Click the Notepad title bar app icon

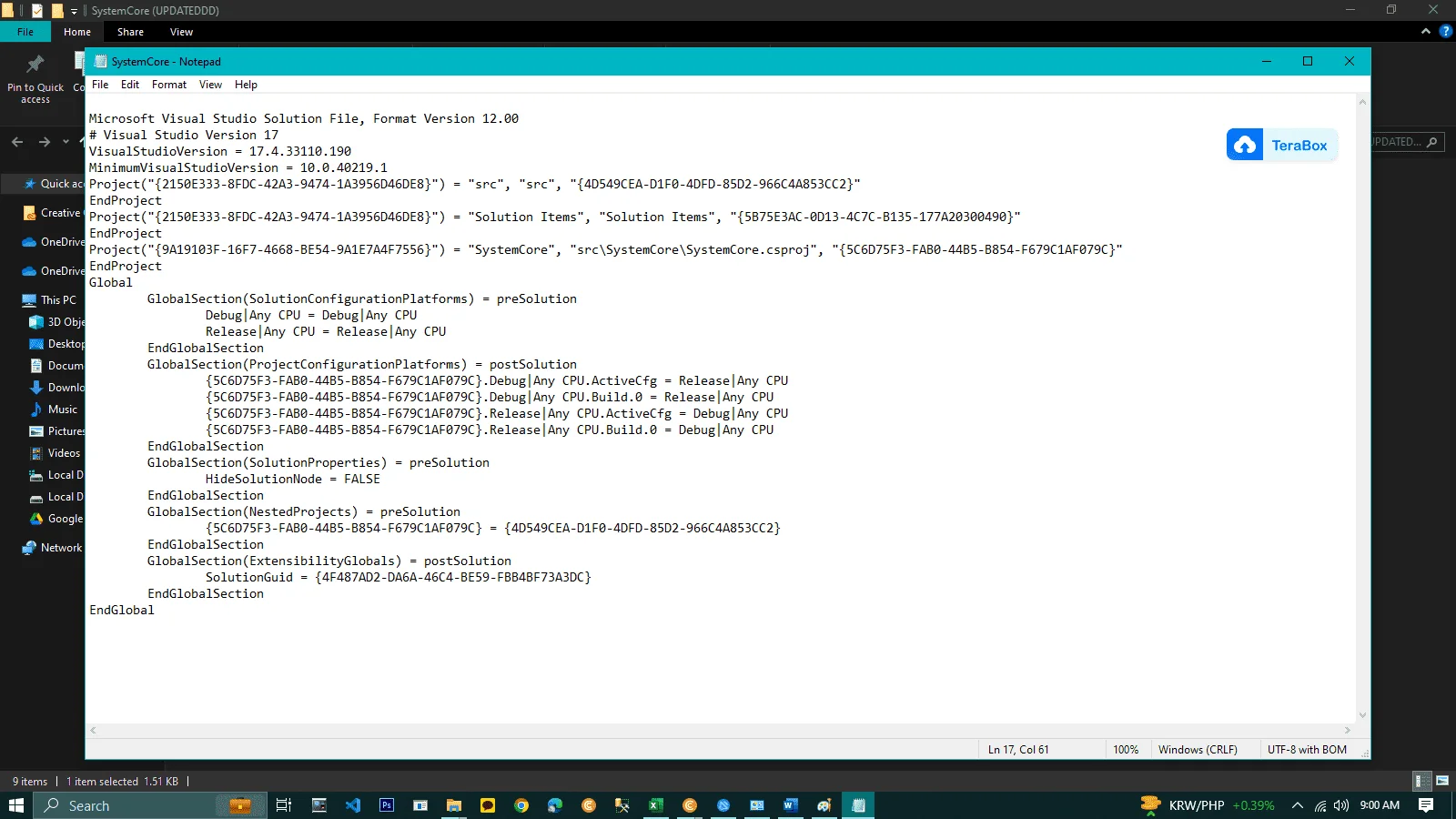click(x=100, y=62)
